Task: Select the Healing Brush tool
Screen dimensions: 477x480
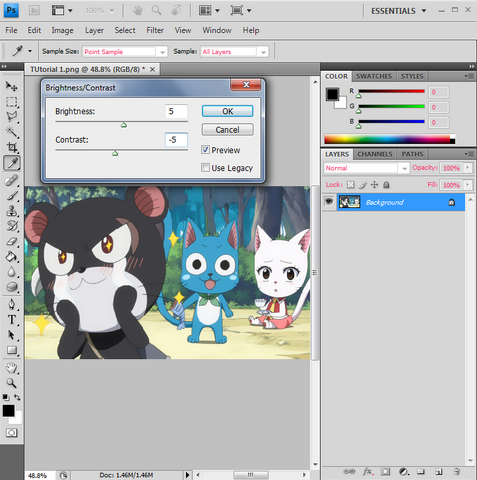Action: tap(11, 180)
